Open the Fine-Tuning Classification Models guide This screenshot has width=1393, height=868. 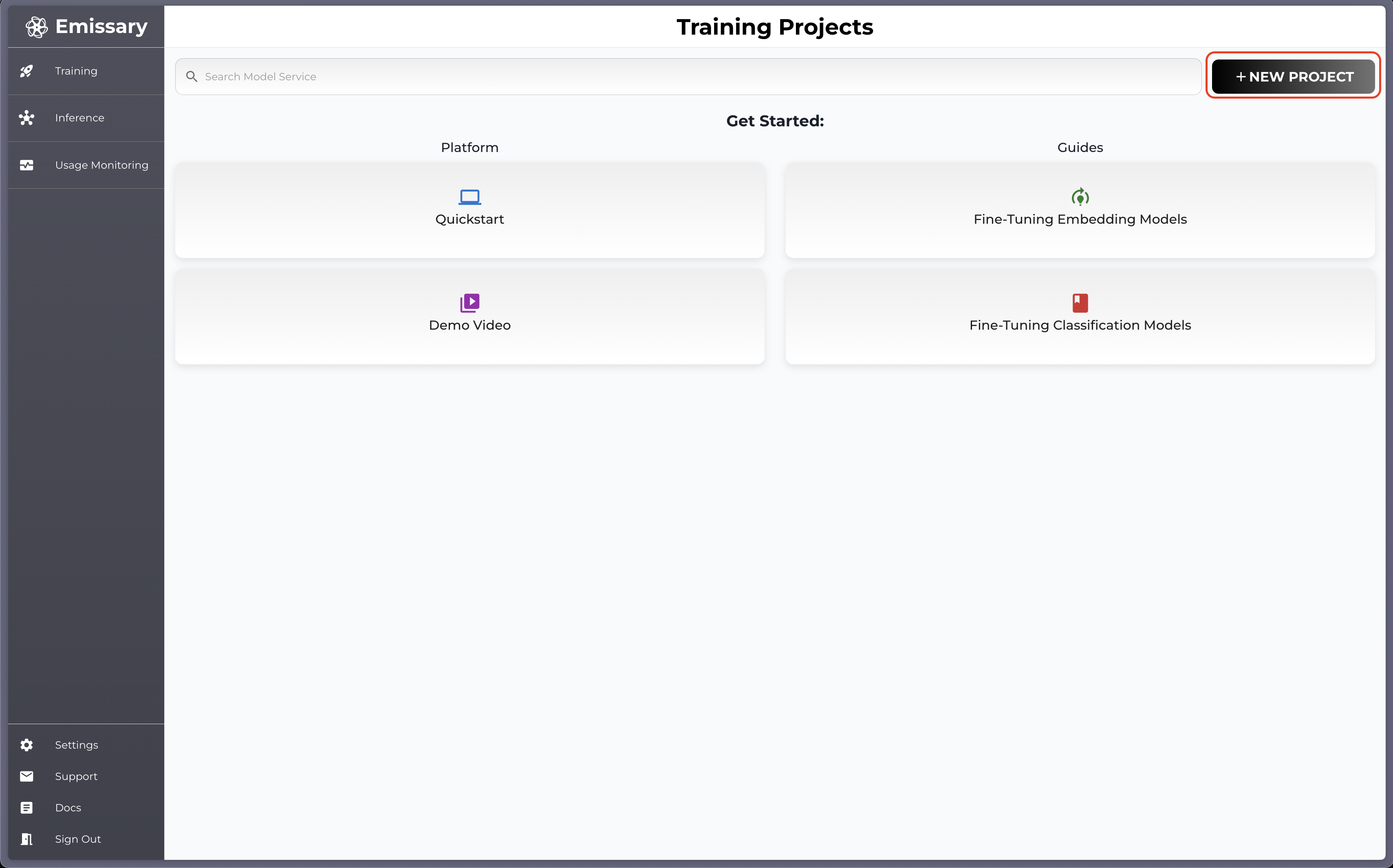1080,325
